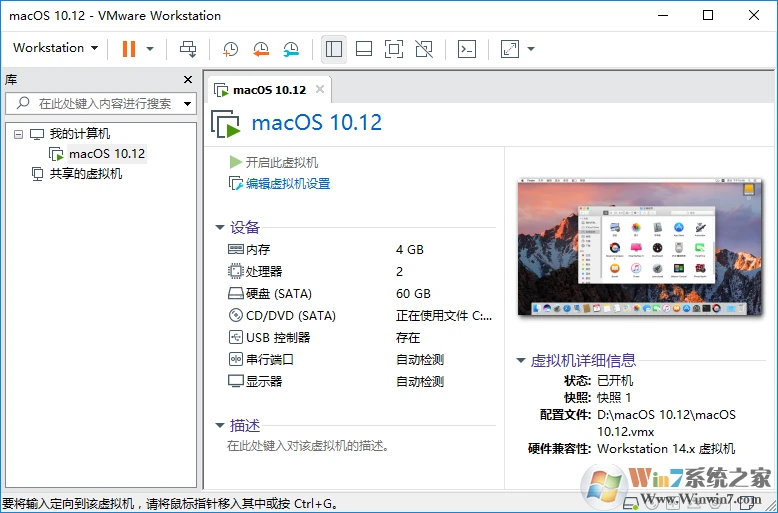The image size is (778, 513).
Task: Click the Pause virtual machine icon
Action: (x=128, y=48)
